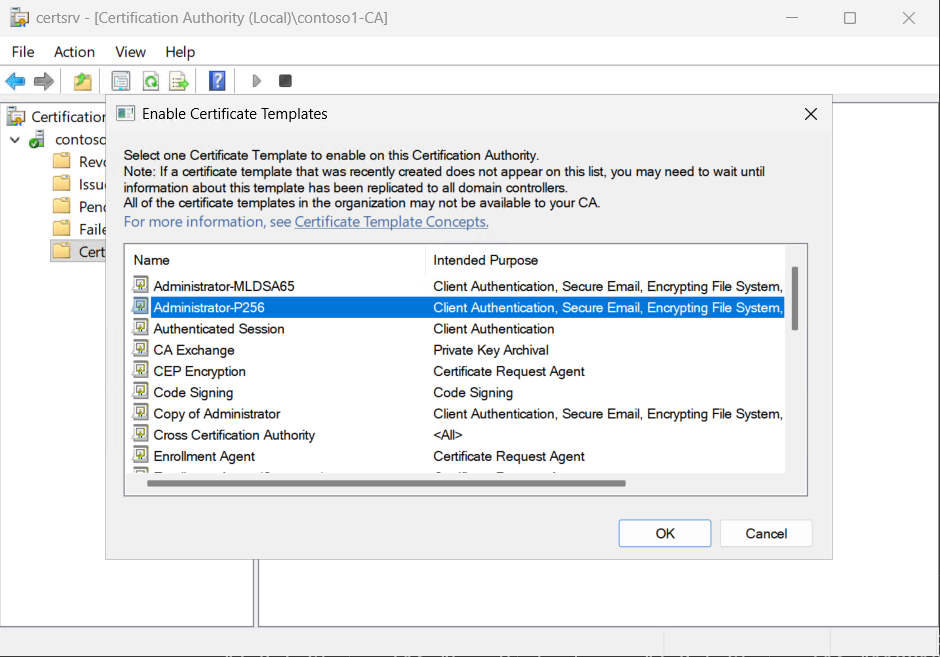Select the Copy of Administrator template
This screenshot has width=940, height=657.
click(216, 414)
